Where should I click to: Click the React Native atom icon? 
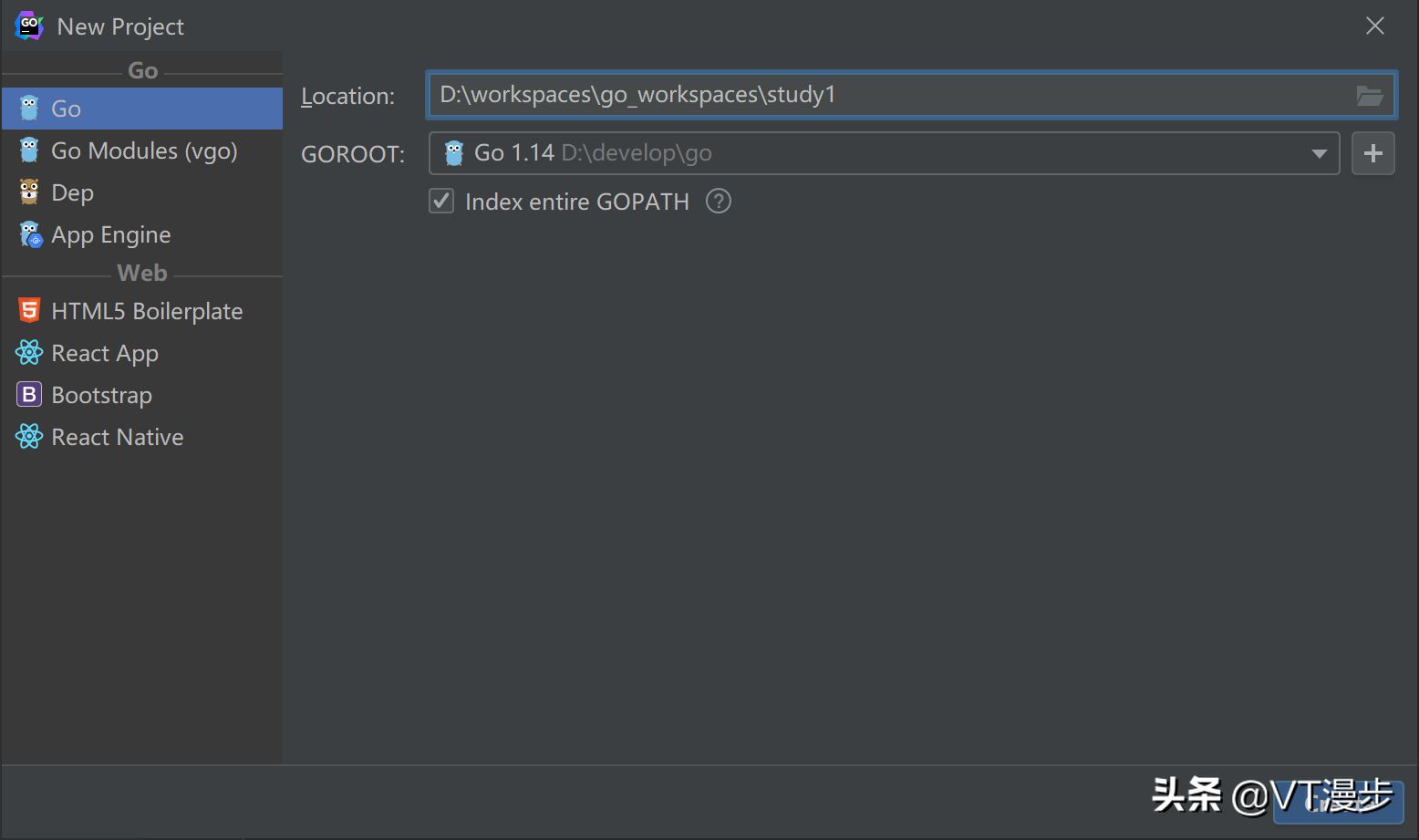click(29, 436)
